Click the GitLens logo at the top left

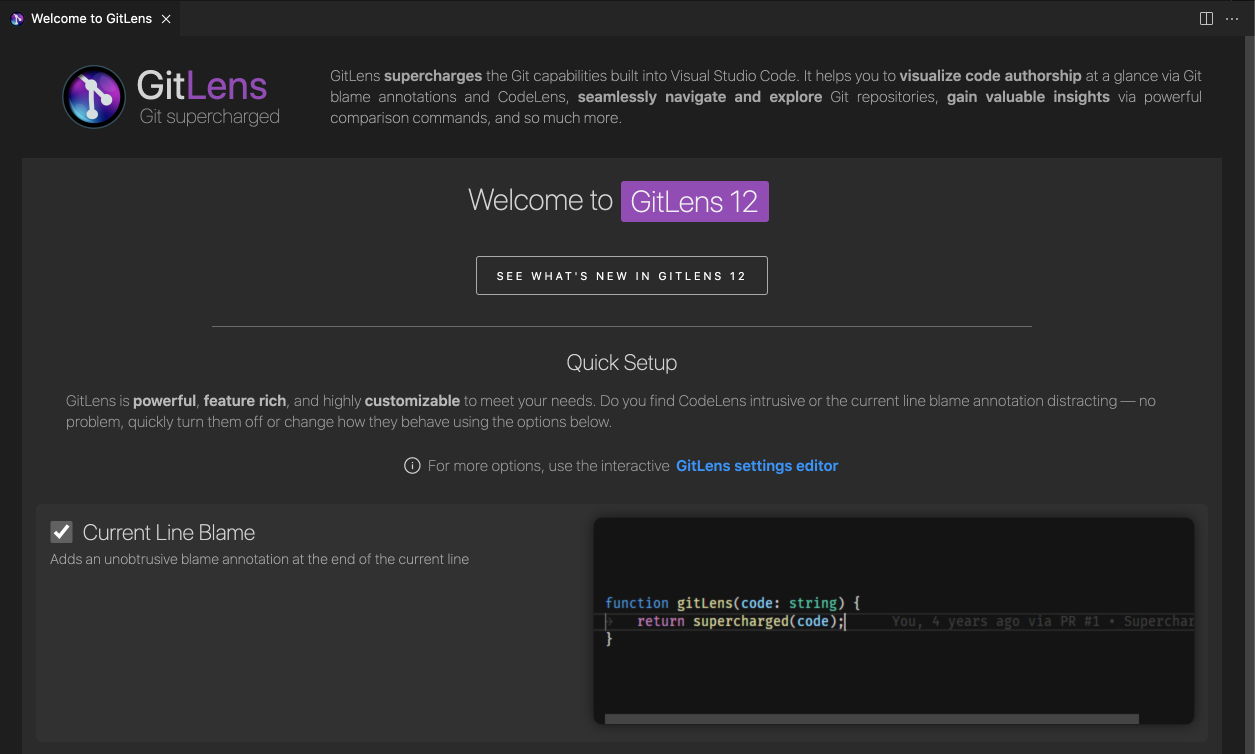click(93, 97)
